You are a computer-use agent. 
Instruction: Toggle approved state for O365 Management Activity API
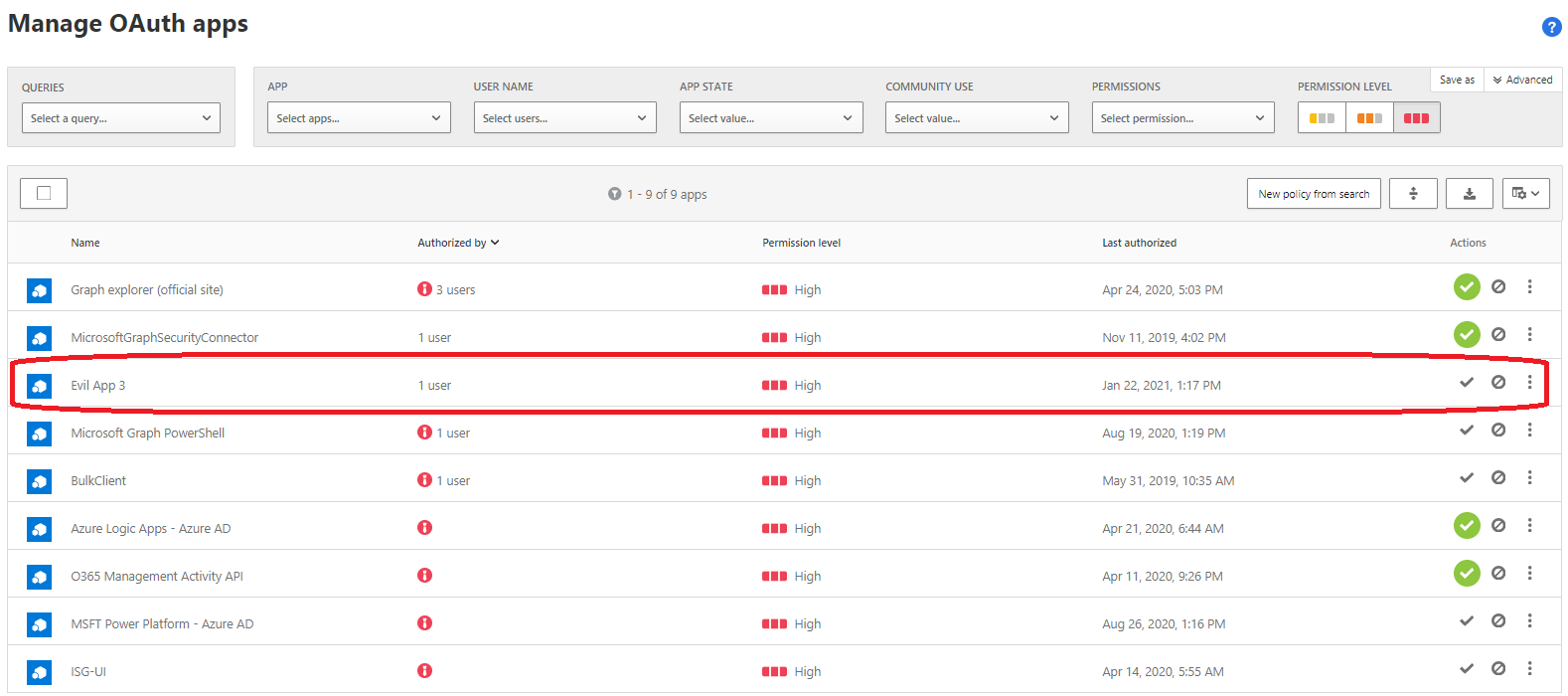click(1467, 573)
